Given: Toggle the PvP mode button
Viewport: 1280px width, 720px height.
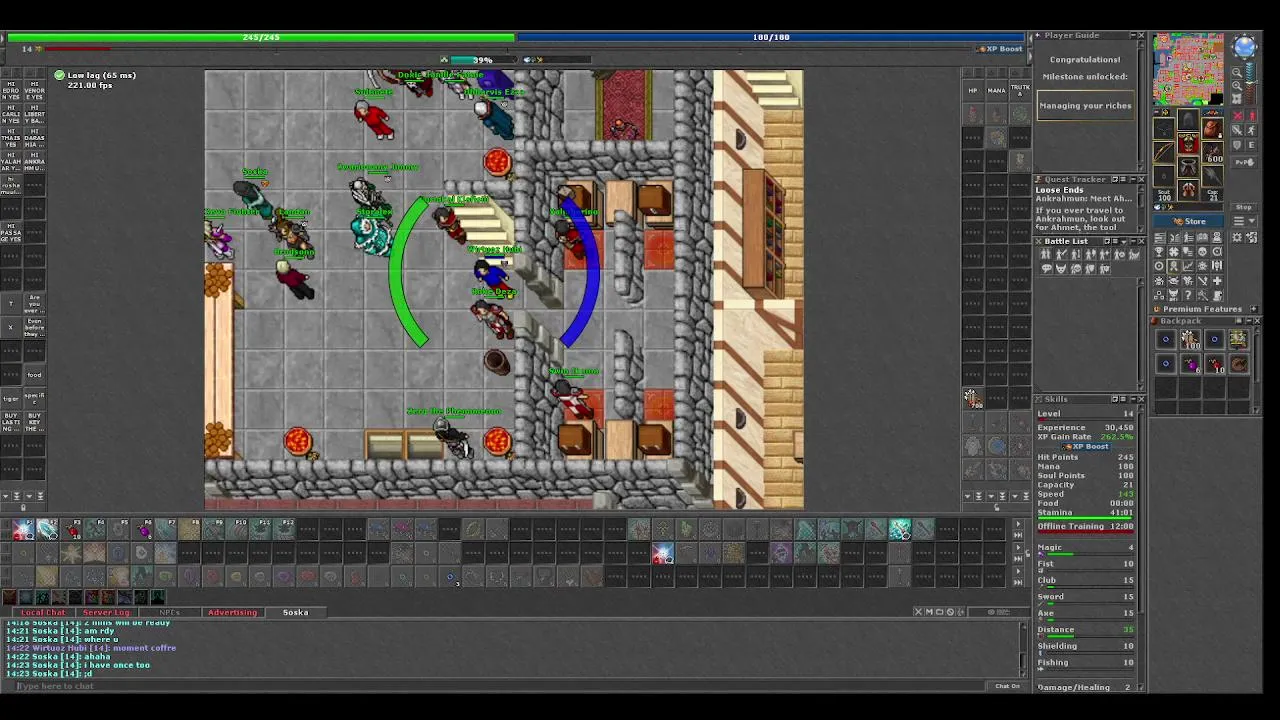Looking at the screenshot, I should (1244, 162).
